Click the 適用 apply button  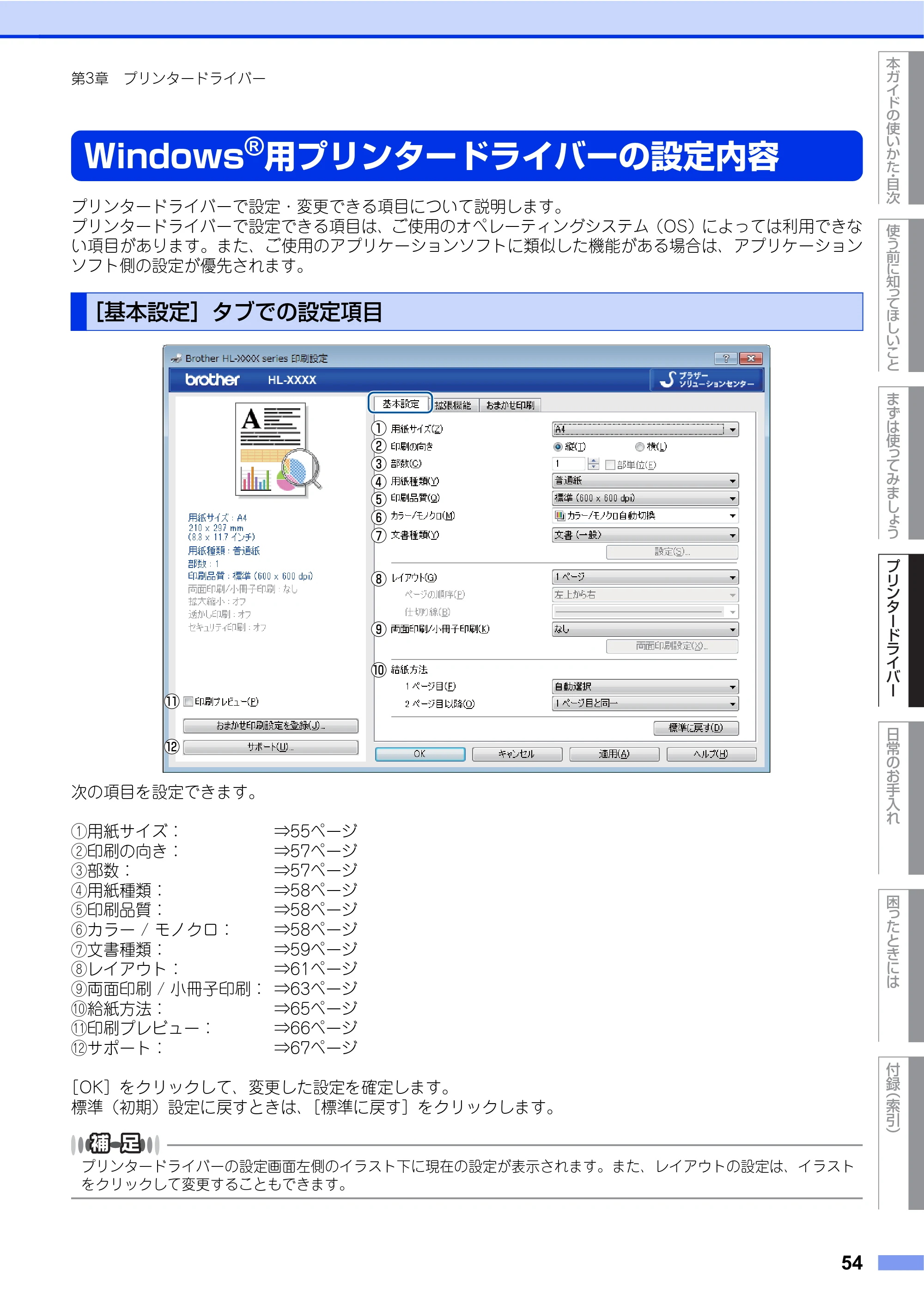click(614, 754)
